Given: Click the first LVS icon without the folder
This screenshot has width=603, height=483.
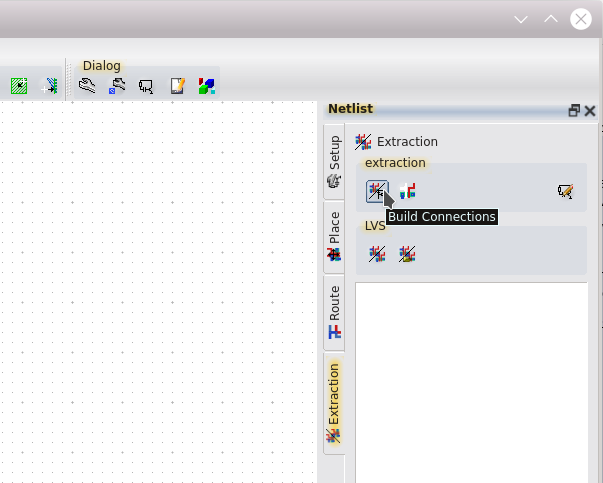Looking at the screenshot, I should tap(377, 254).
